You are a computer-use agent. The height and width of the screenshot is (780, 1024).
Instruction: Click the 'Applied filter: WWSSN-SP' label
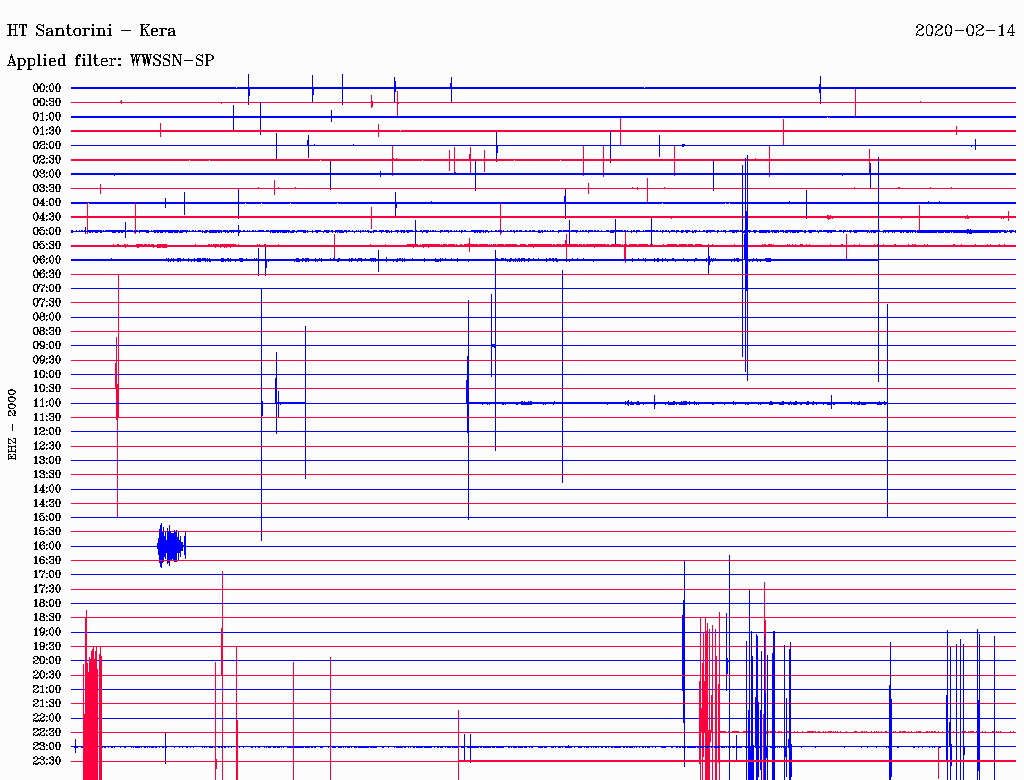point(110,61)
